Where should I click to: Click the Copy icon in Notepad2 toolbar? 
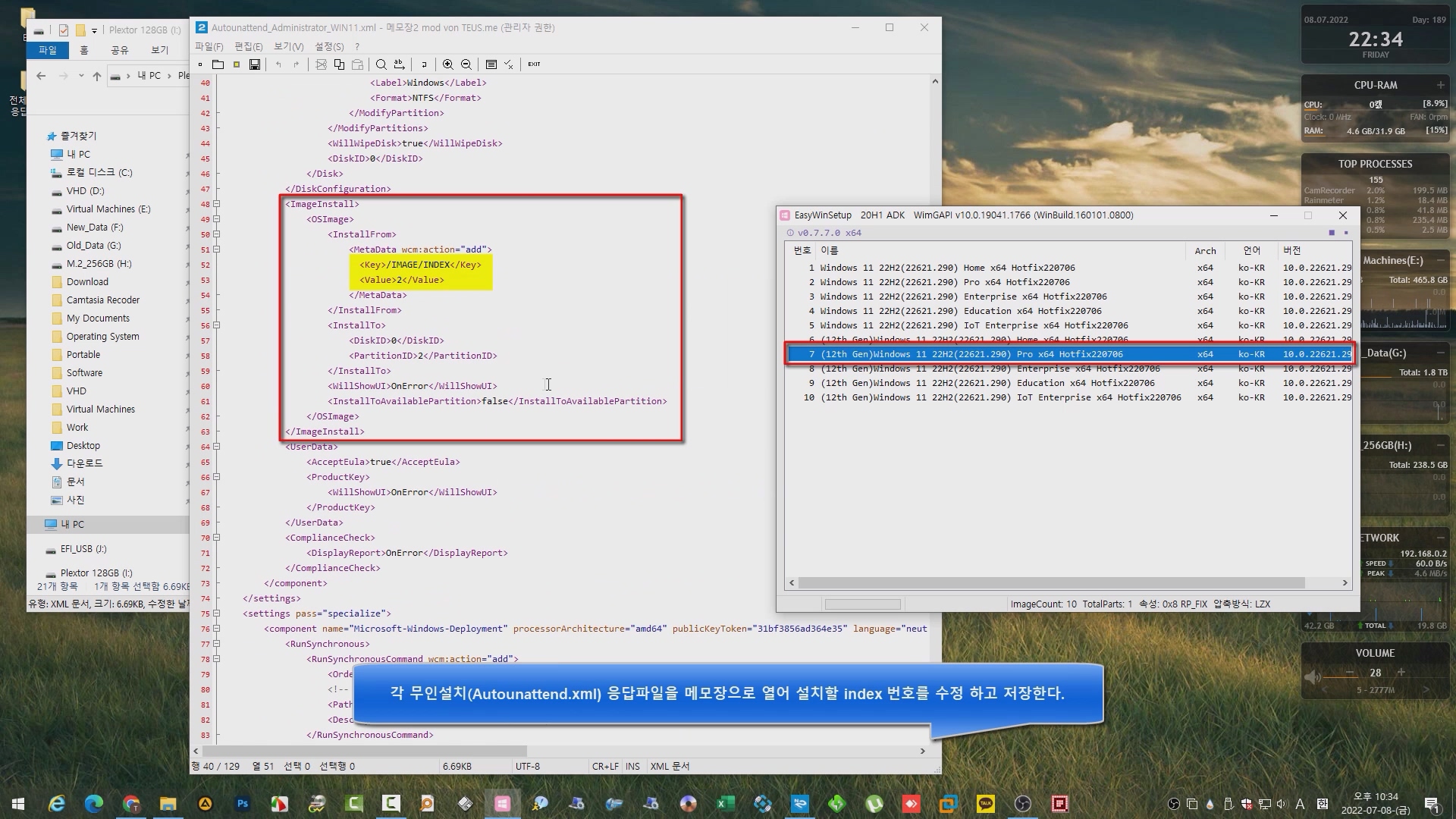click(339, 64)
